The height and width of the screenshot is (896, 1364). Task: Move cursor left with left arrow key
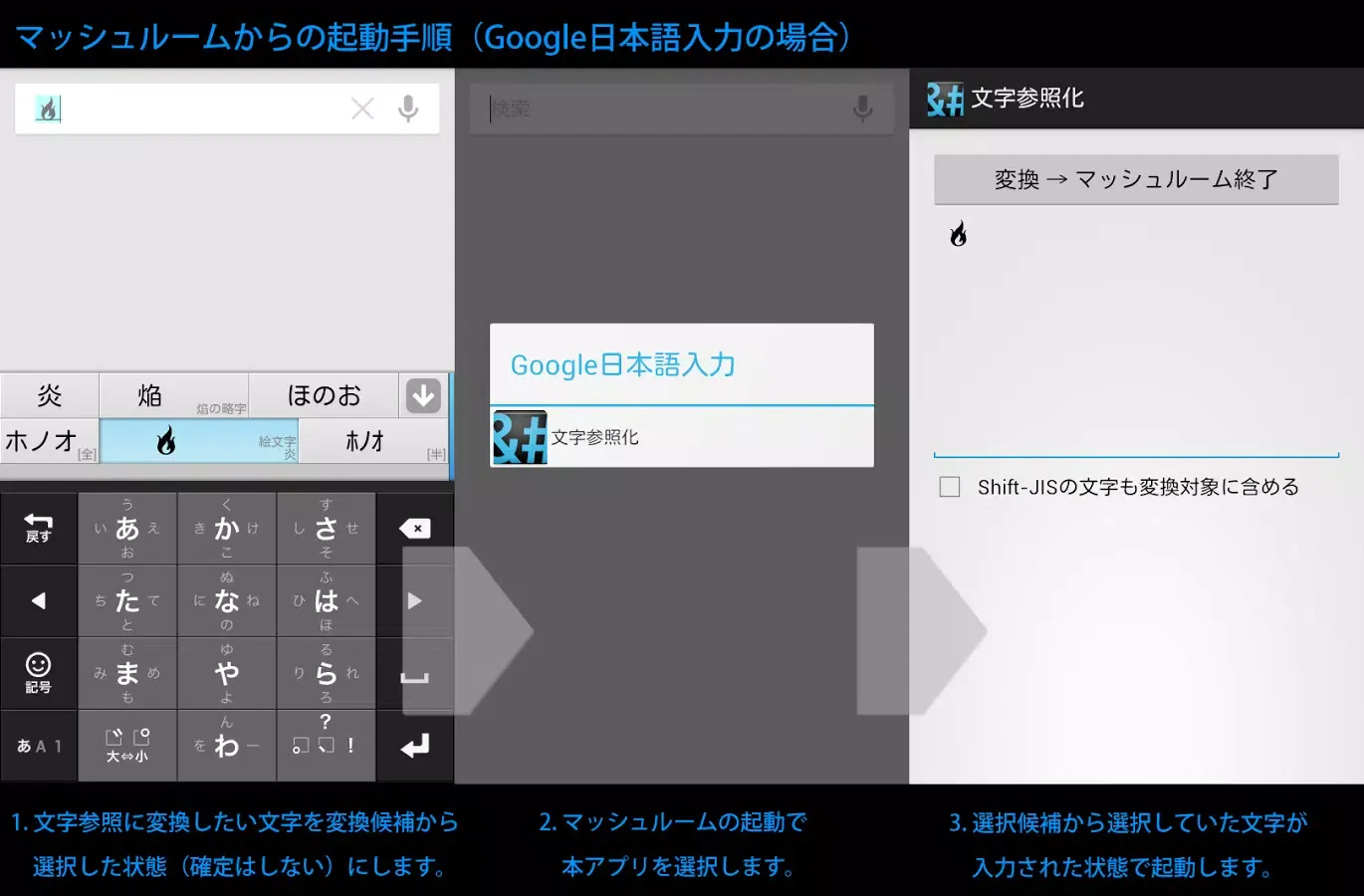(39, 600)
